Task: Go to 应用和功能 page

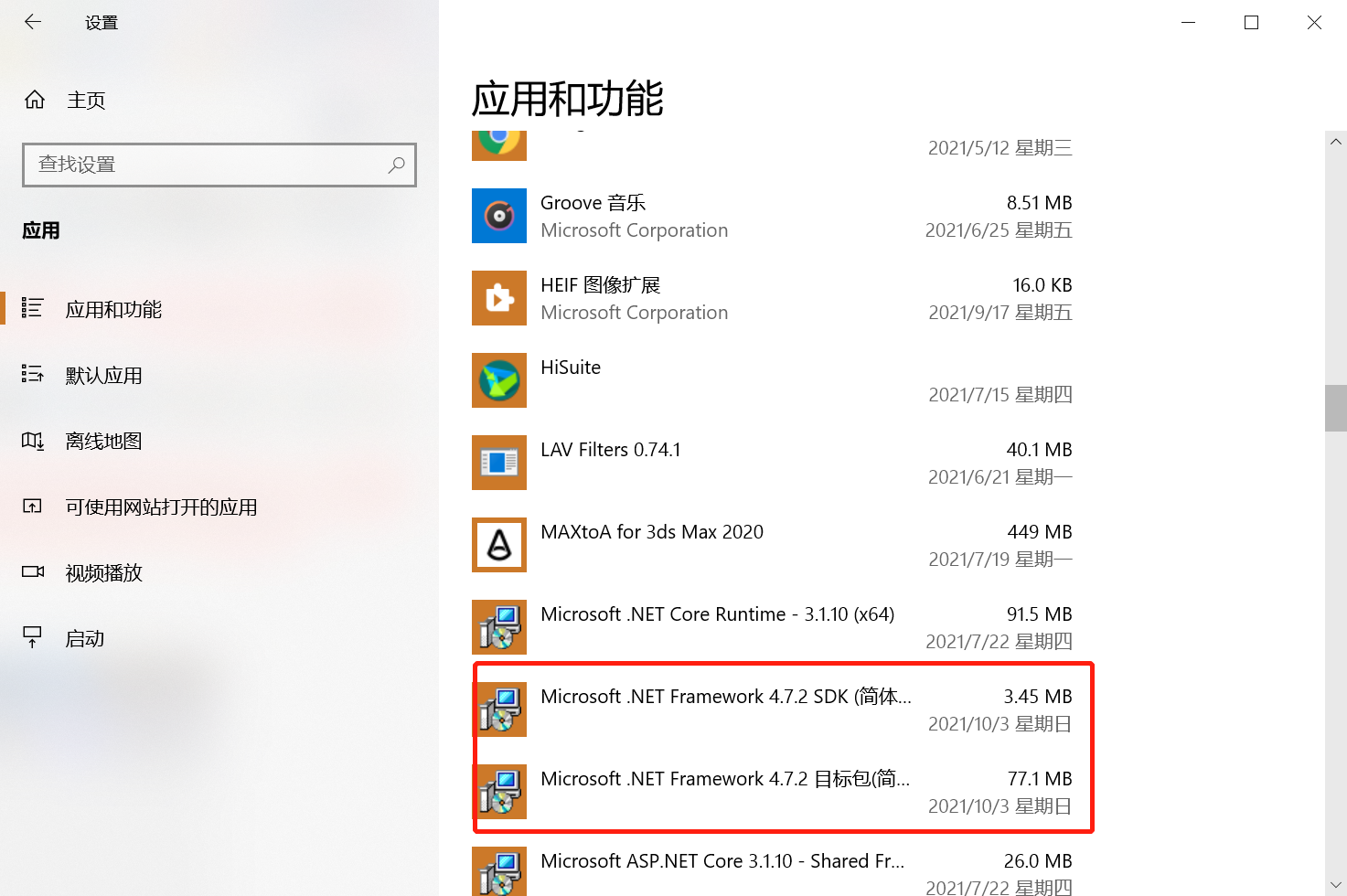Action: [113, 310]
